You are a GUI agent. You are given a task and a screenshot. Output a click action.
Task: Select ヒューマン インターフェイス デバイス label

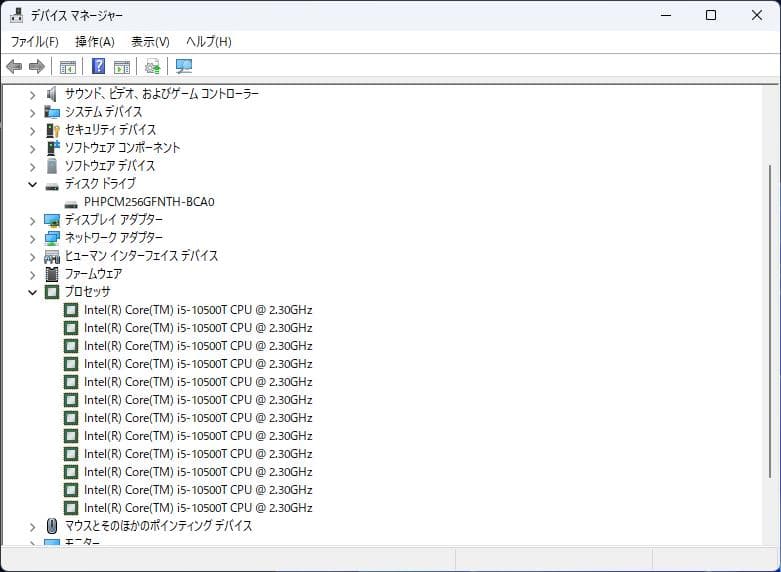coord(141,256)
